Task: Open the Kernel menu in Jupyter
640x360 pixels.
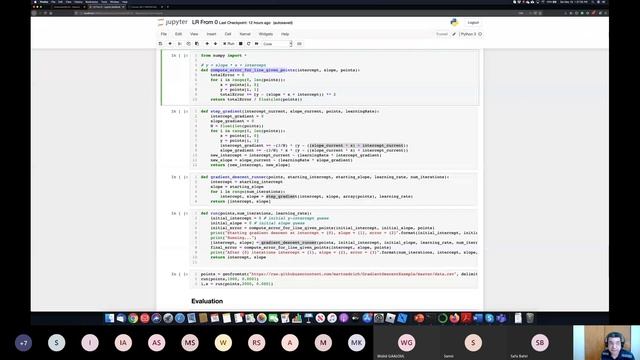Action: tap(245, 34)
